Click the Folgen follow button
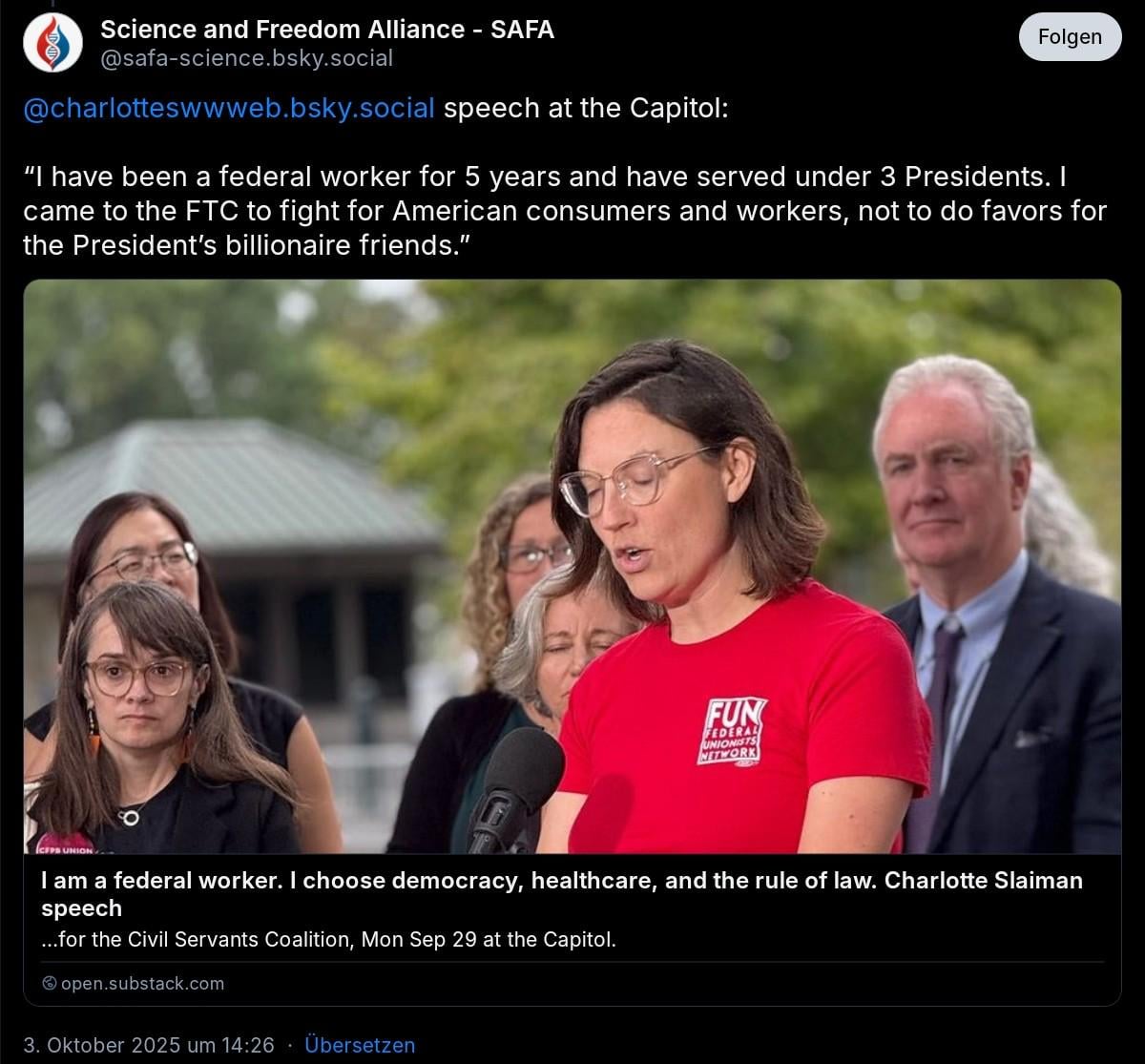The width and height of the screenshot is (1145, 1064). [1070, 37]
